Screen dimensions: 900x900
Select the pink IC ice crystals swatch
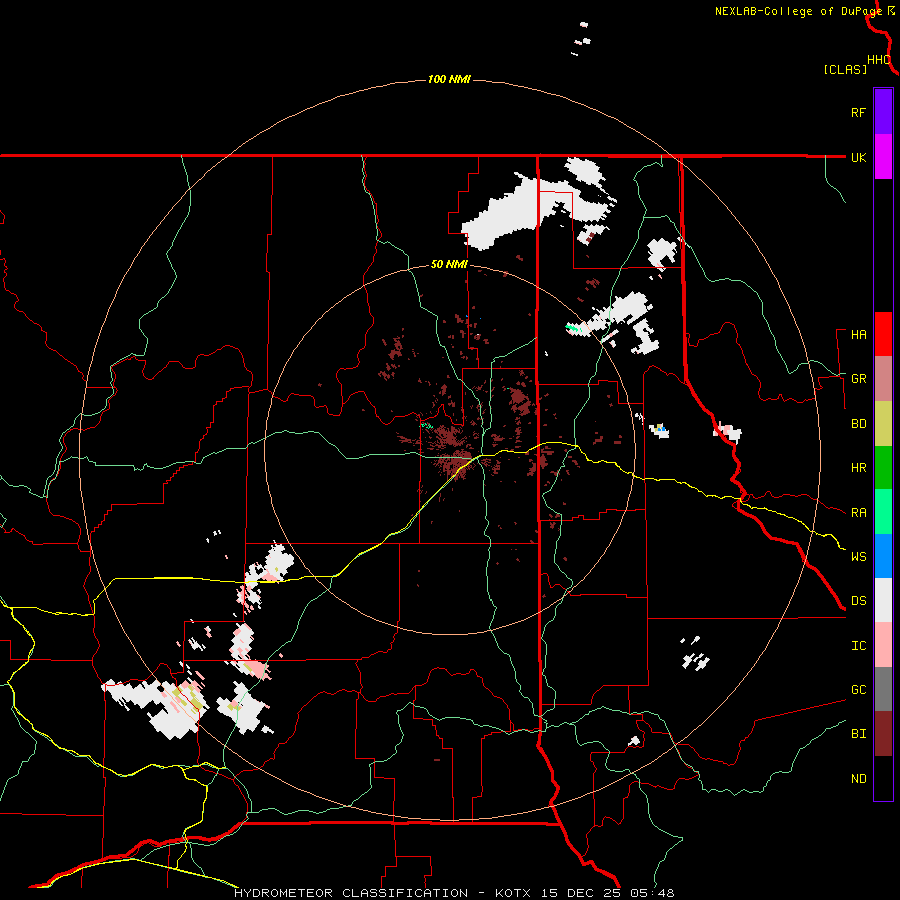pyautogui.click(x=883, y=645)
